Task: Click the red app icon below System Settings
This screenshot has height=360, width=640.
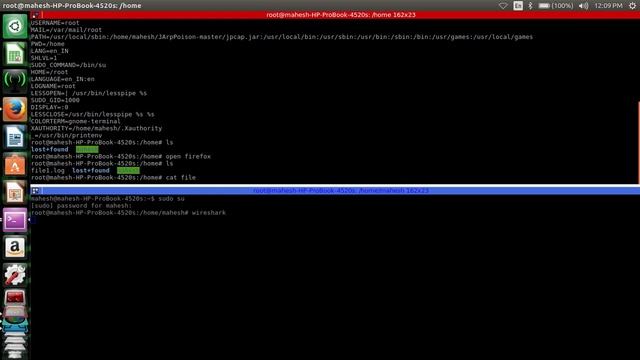Action: pyautogui.click(x=15, y=299)
